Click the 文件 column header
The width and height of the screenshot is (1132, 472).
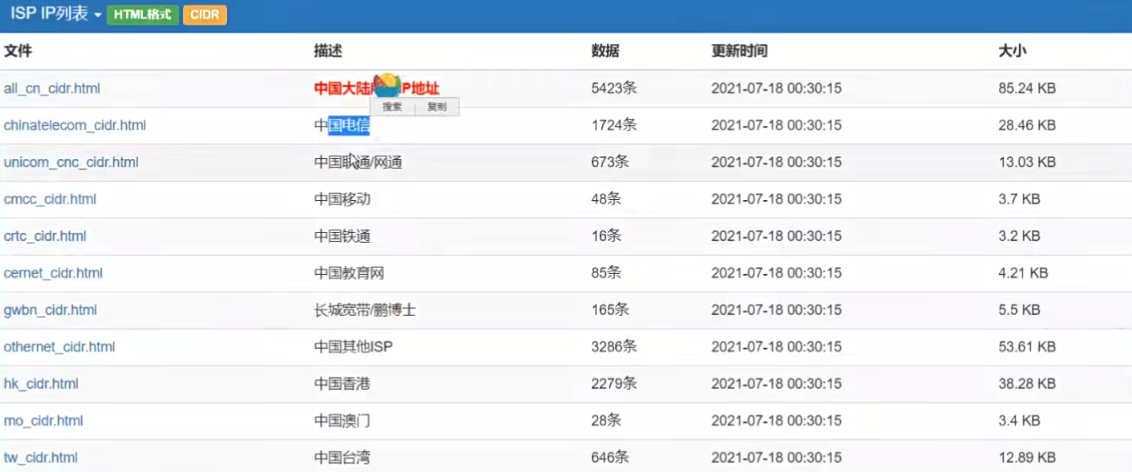coord(18,51)
